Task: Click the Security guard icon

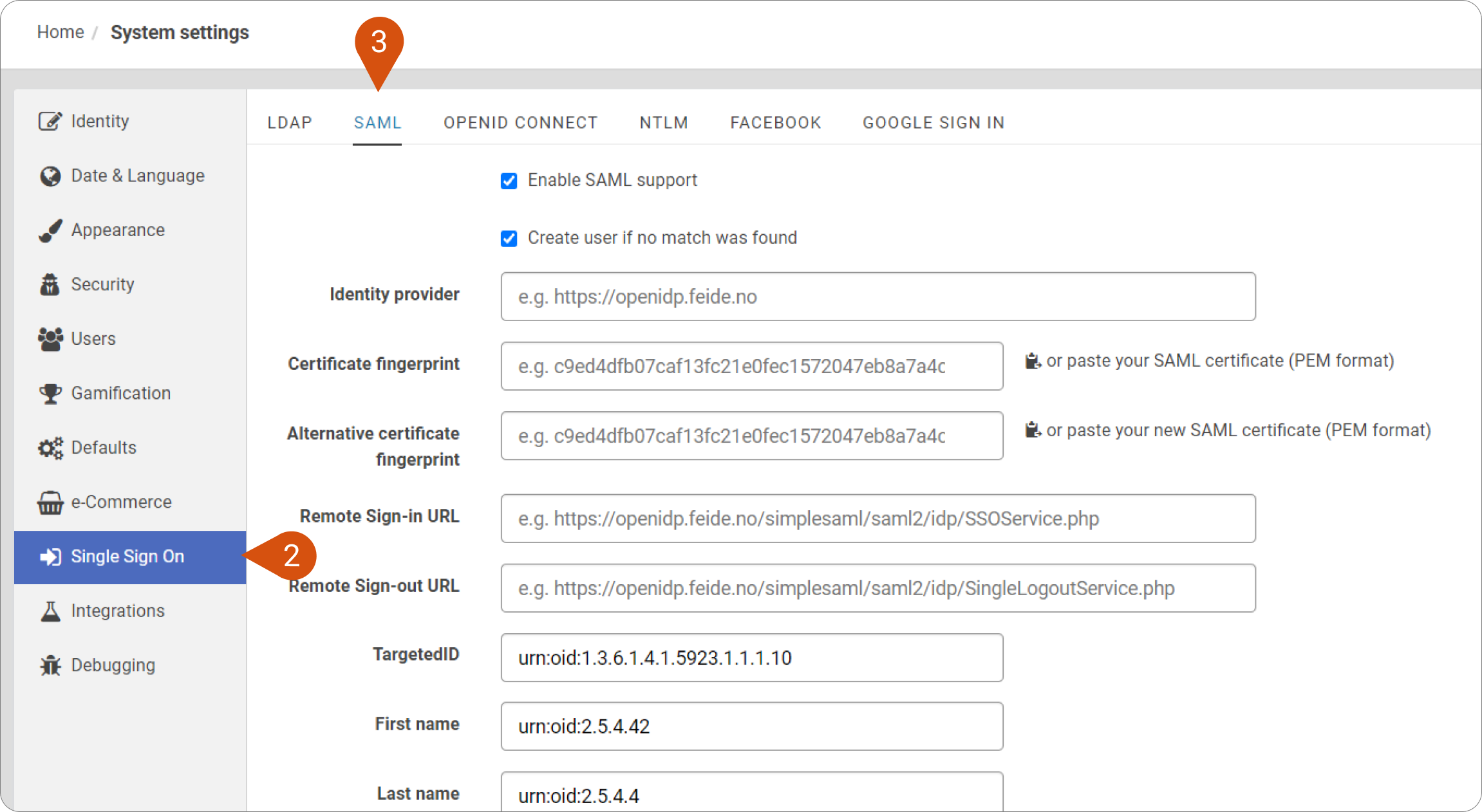Action: click(x=50, y=284)
